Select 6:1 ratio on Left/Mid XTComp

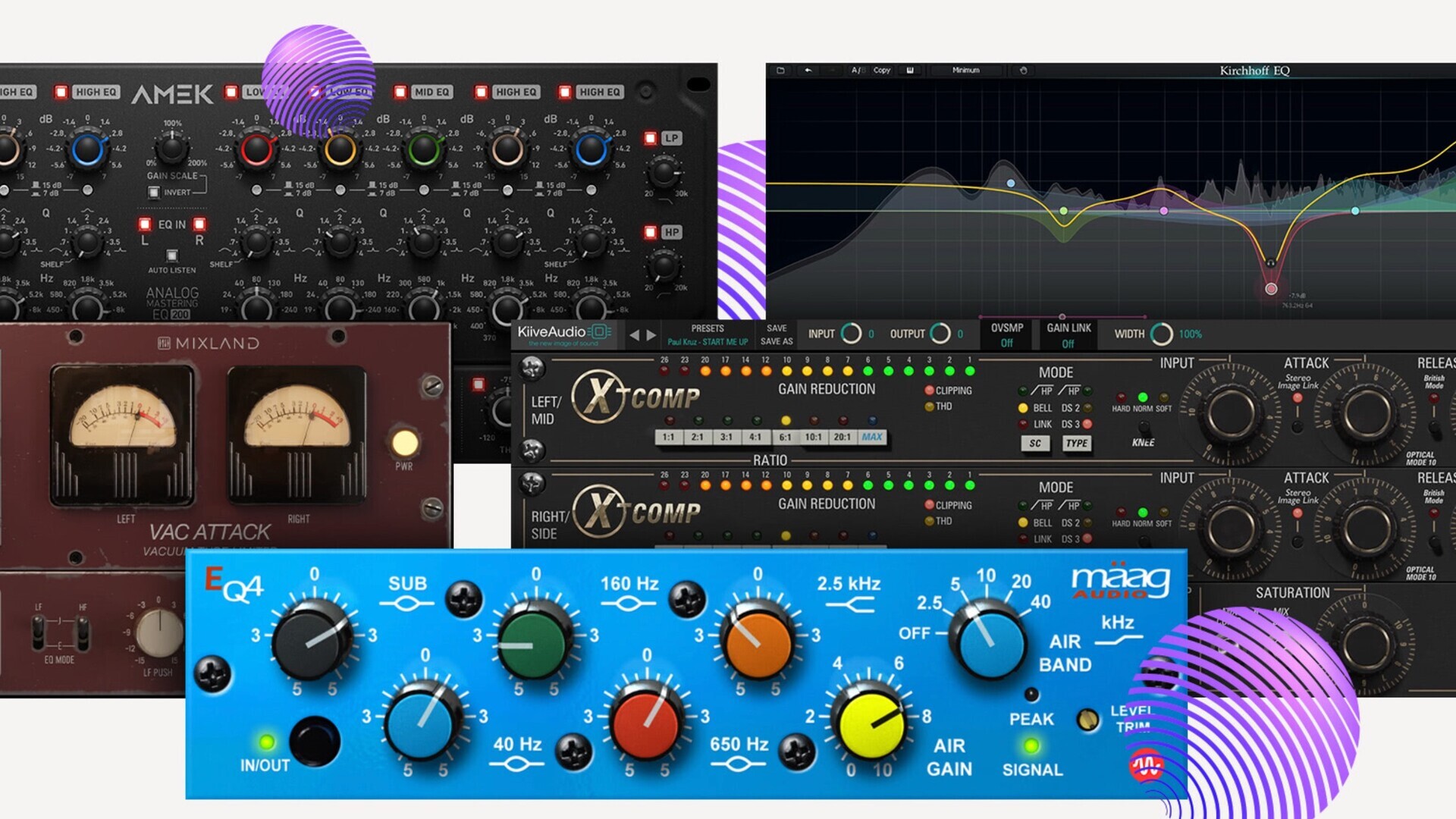coord(785,438)
